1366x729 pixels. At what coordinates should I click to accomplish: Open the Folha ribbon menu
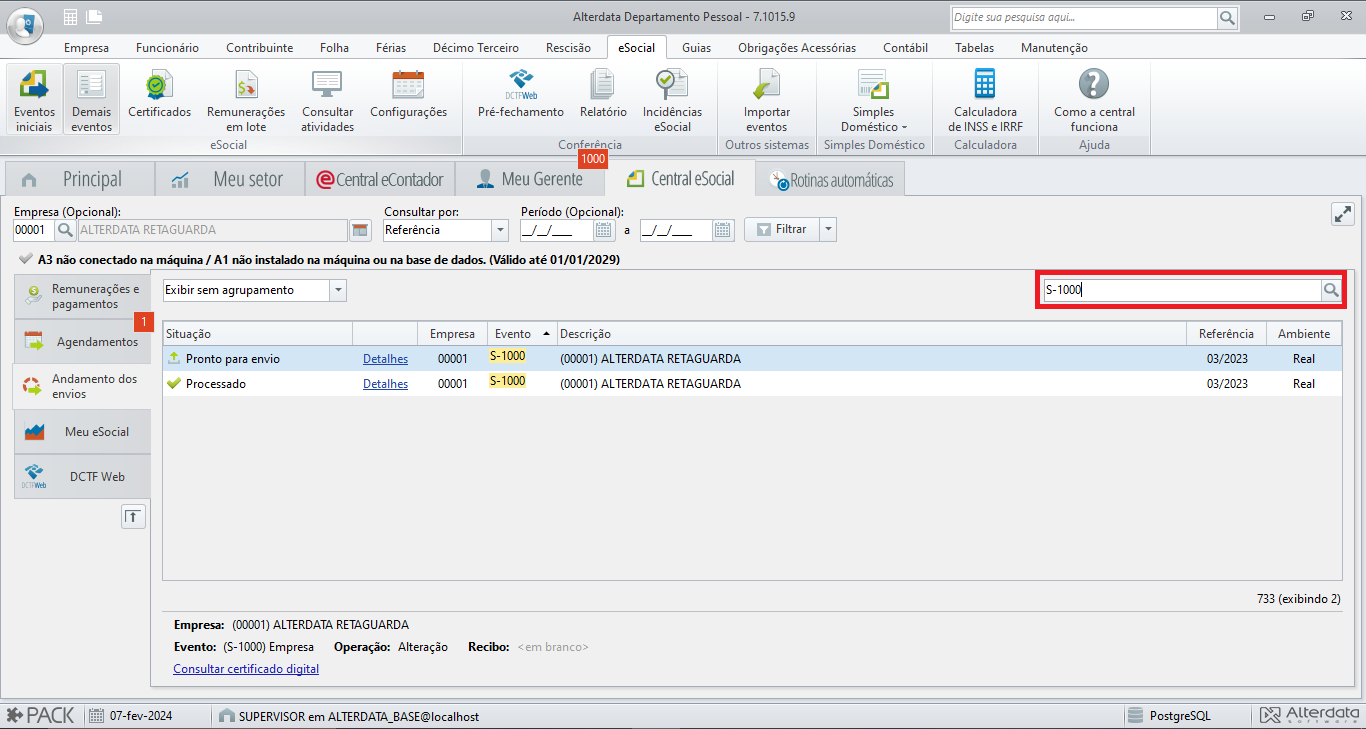tap(334, 48)
